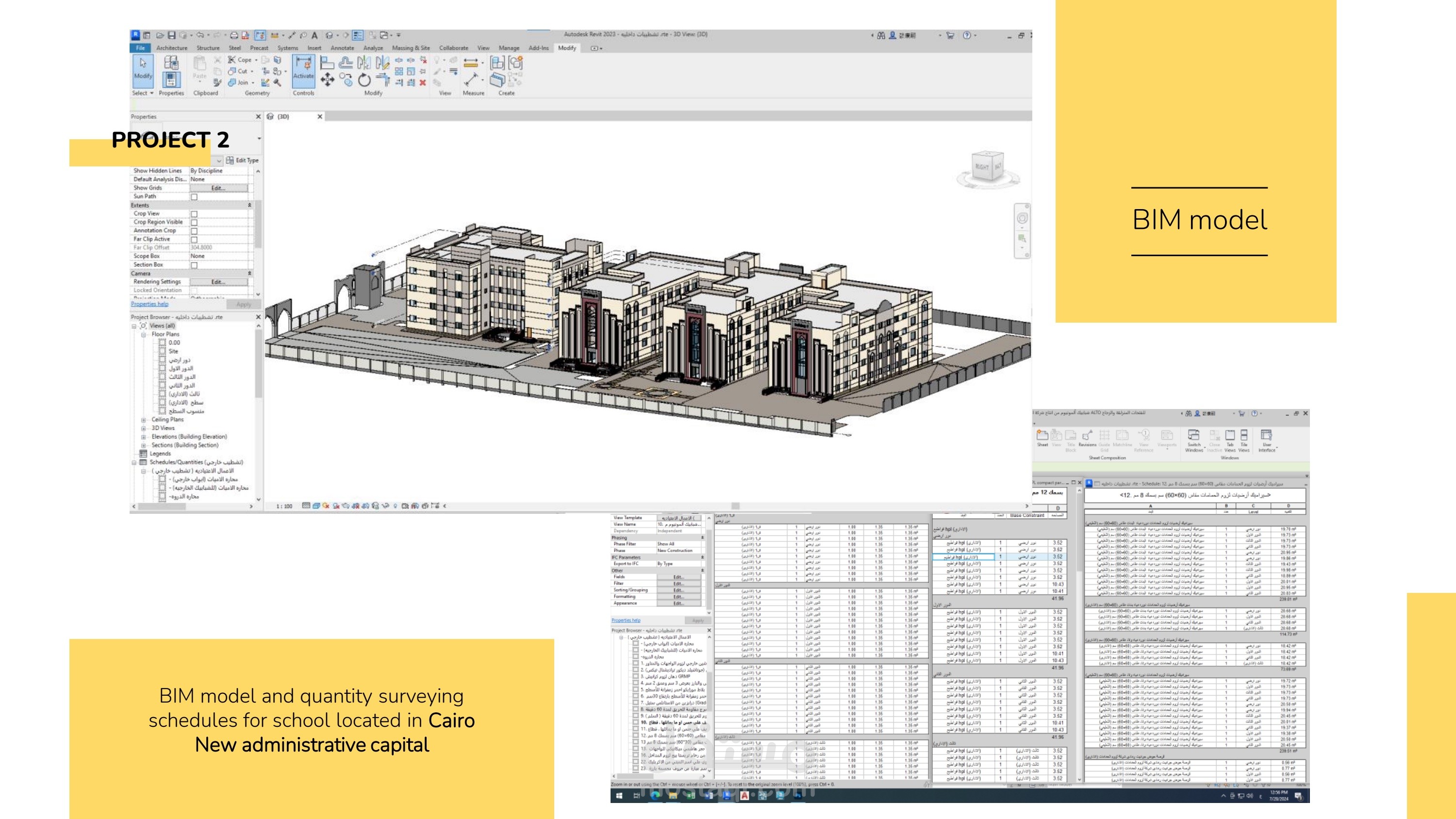
Task: Click the Offset tool icon
Action: tap(346, 62)
